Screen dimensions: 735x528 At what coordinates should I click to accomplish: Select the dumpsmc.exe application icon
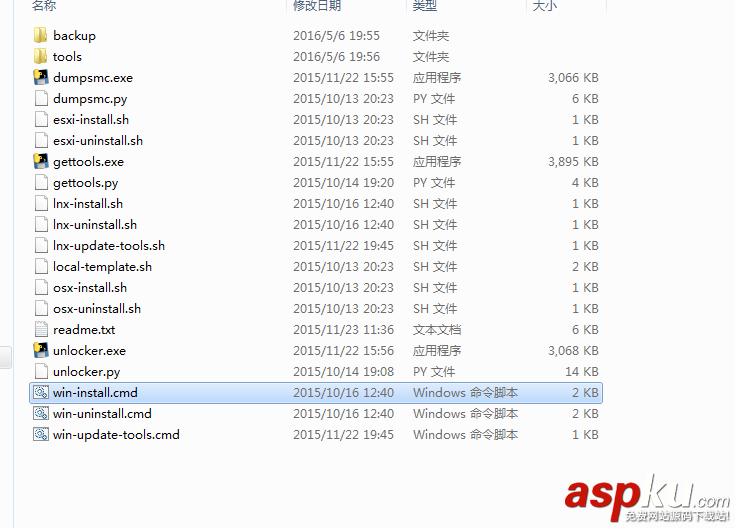41,77
